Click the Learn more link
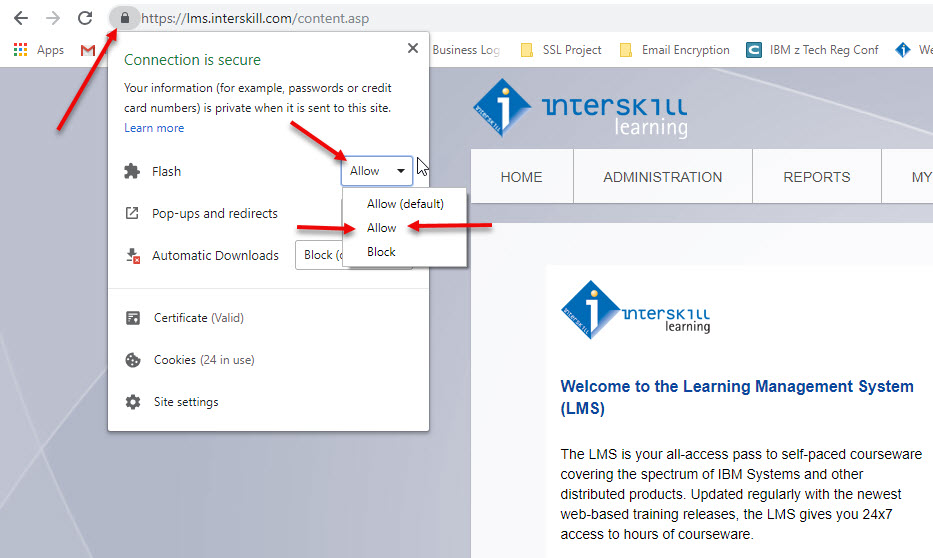The height and width of the screenshot is (558, 933). point(154,128)
